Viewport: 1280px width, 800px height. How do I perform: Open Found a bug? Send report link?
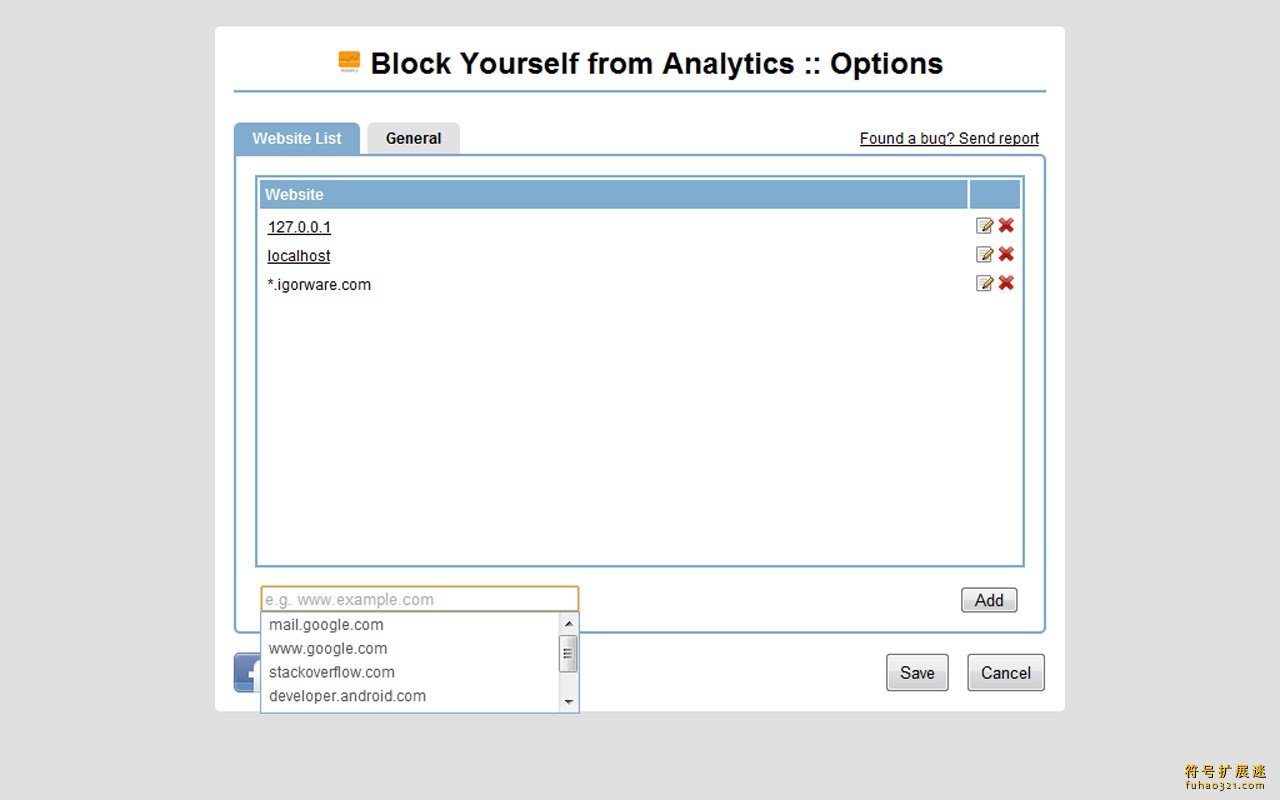(949, 139)
